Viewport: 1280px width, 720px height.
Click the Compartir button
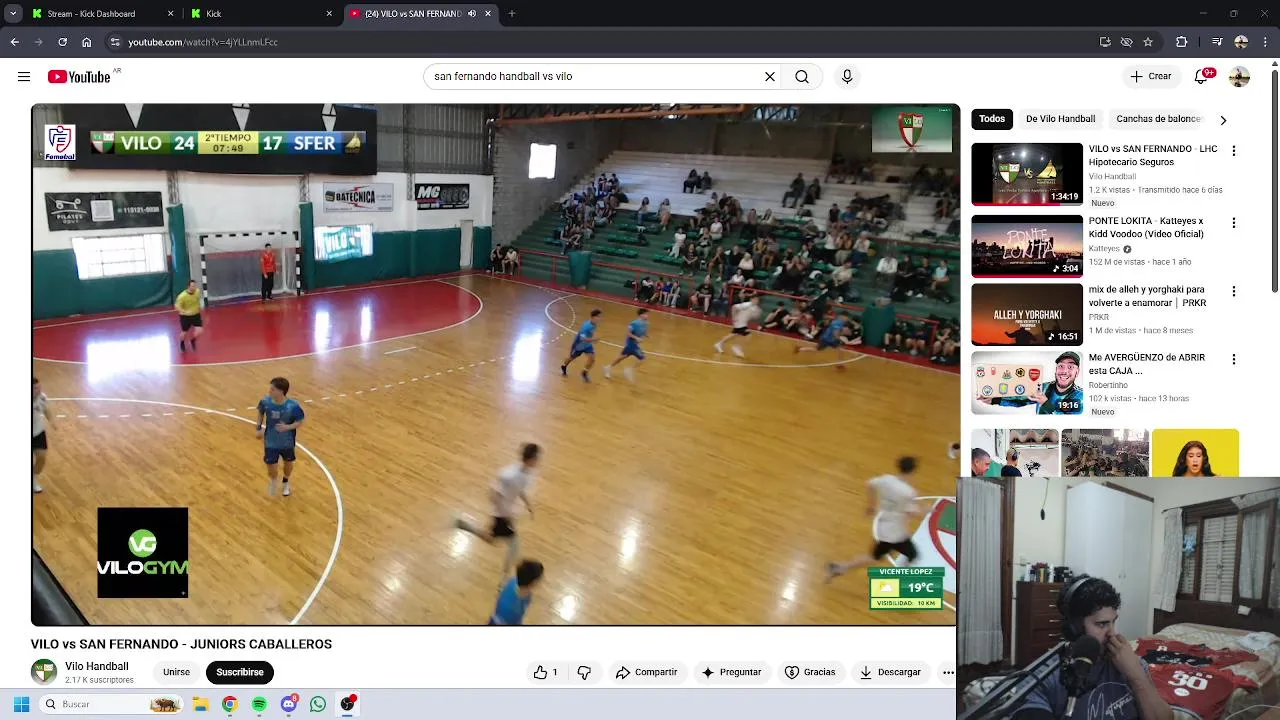[646, 672]
